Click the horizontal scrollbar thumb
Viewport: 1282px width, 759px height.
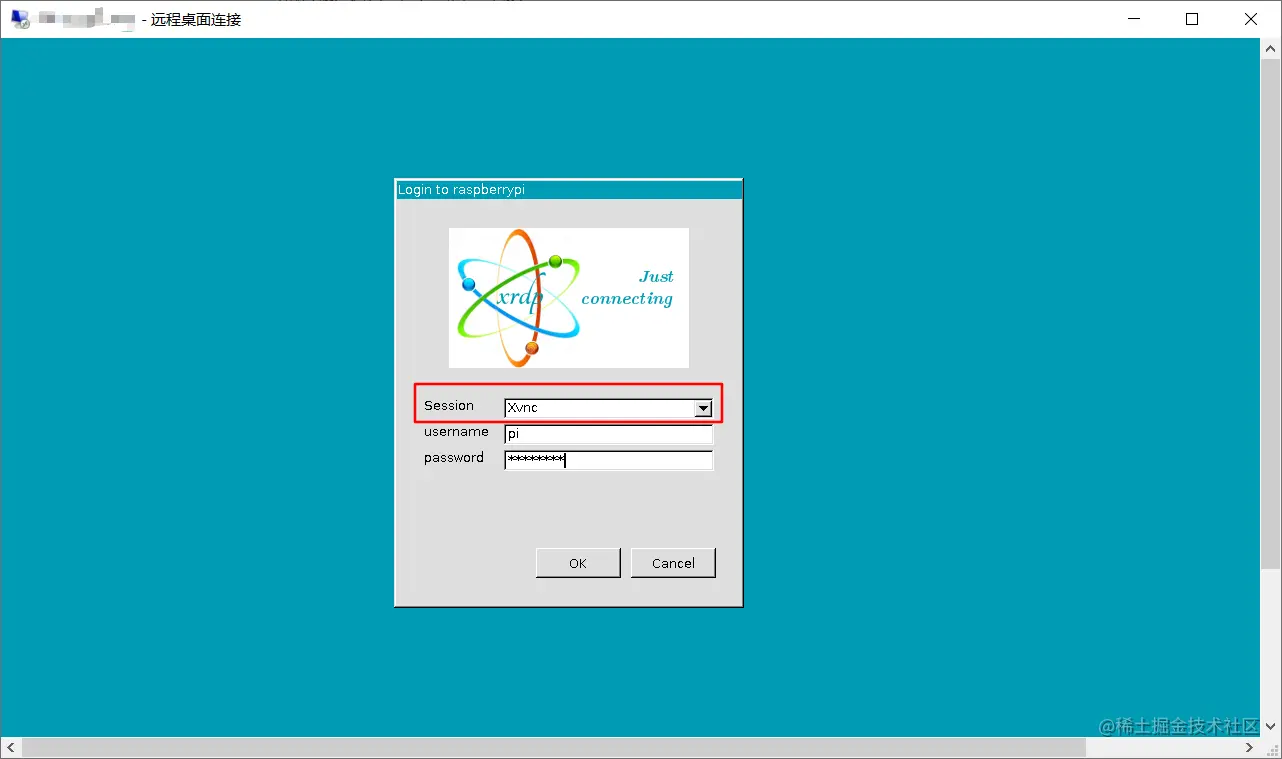click(x=554, y=748)
